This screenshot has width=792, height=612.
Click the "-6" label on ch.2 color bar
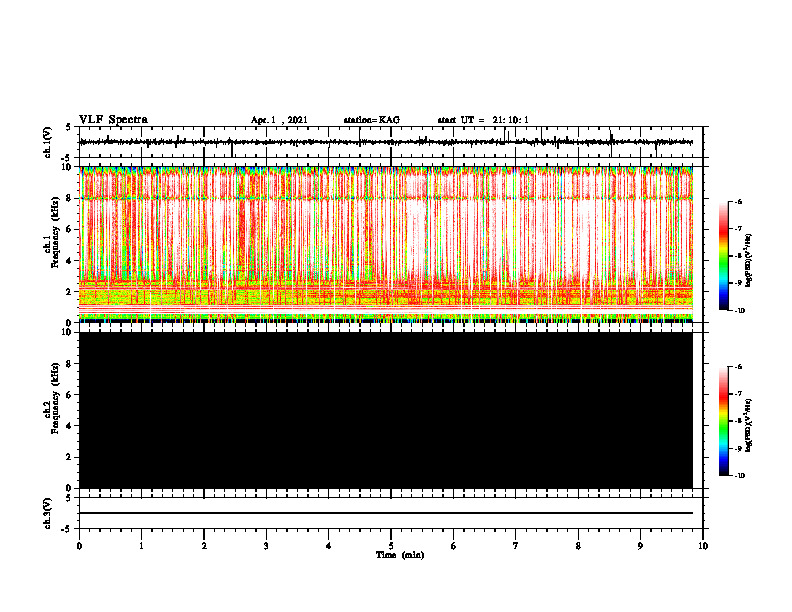738,367
